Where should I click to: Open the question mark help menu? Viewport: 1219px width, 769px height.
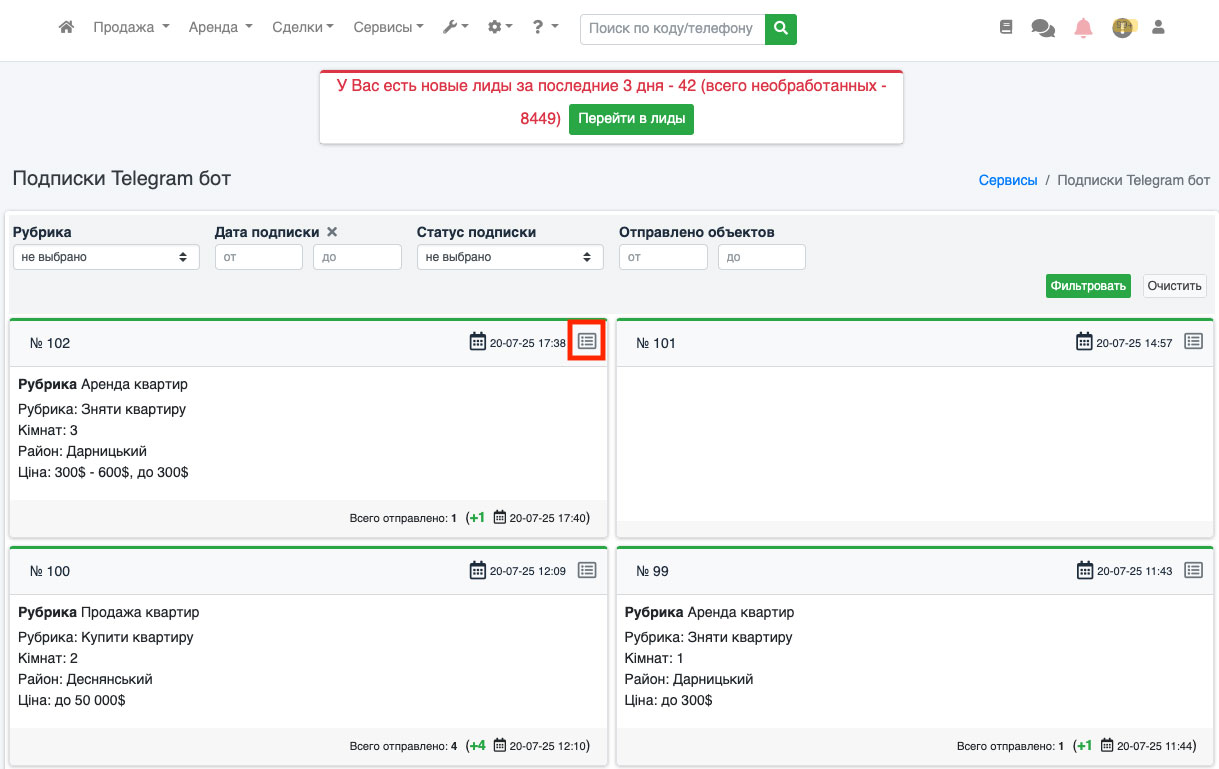tap(545, 28)
